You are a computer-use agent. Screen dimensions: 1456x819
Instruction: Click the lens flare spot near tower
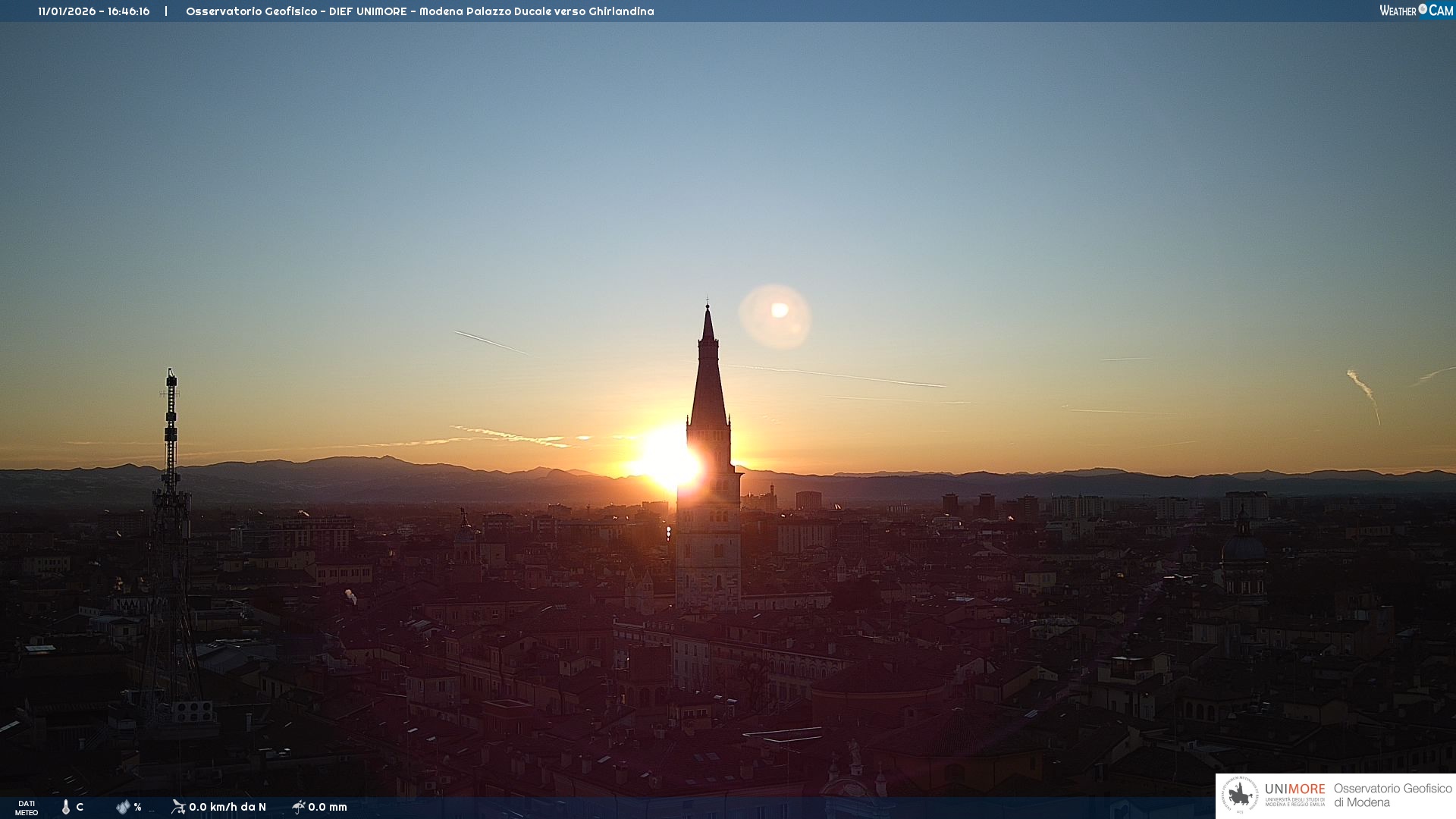click(x=779, y=310)
